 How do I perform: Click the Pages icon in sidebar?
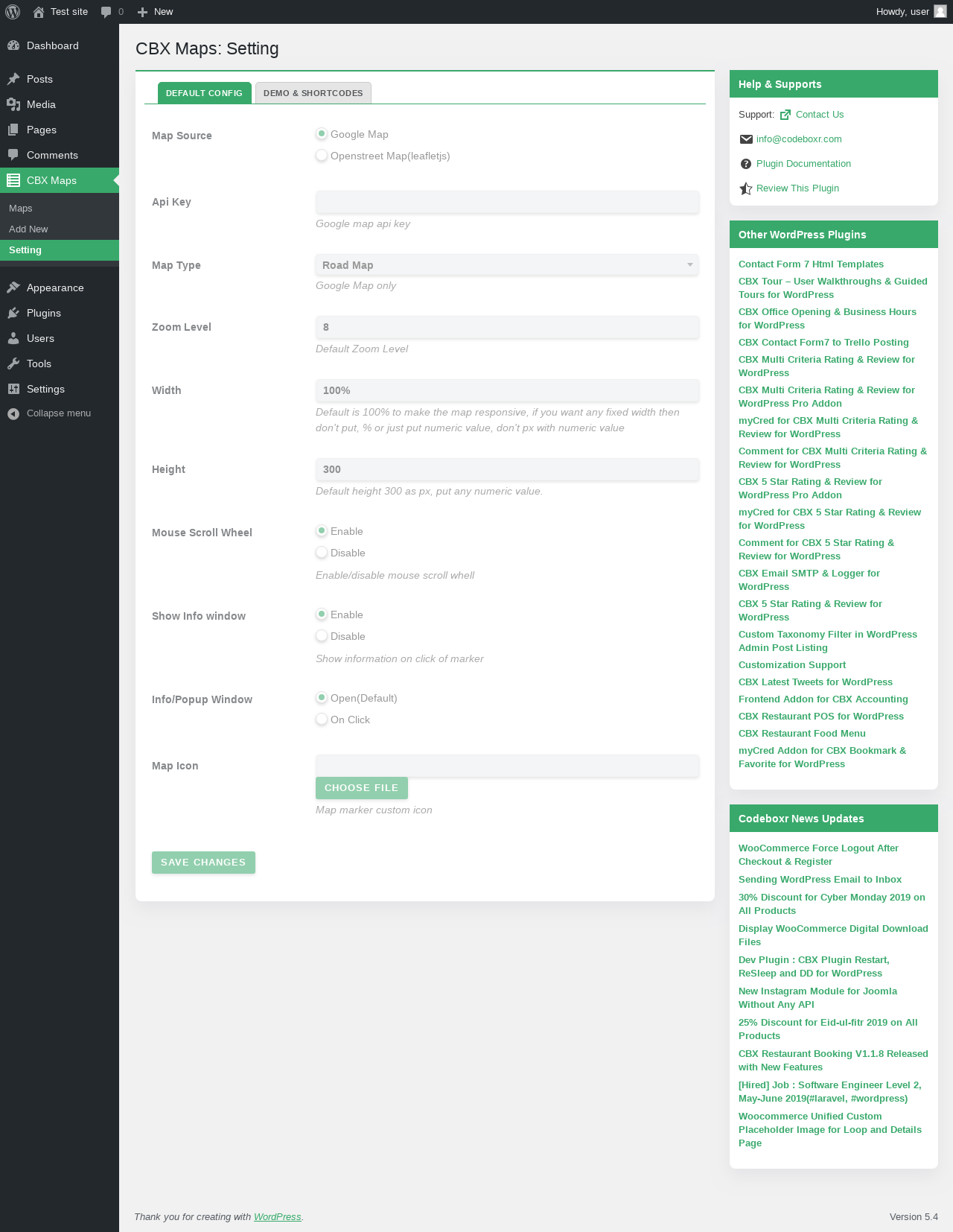(13, 130)
